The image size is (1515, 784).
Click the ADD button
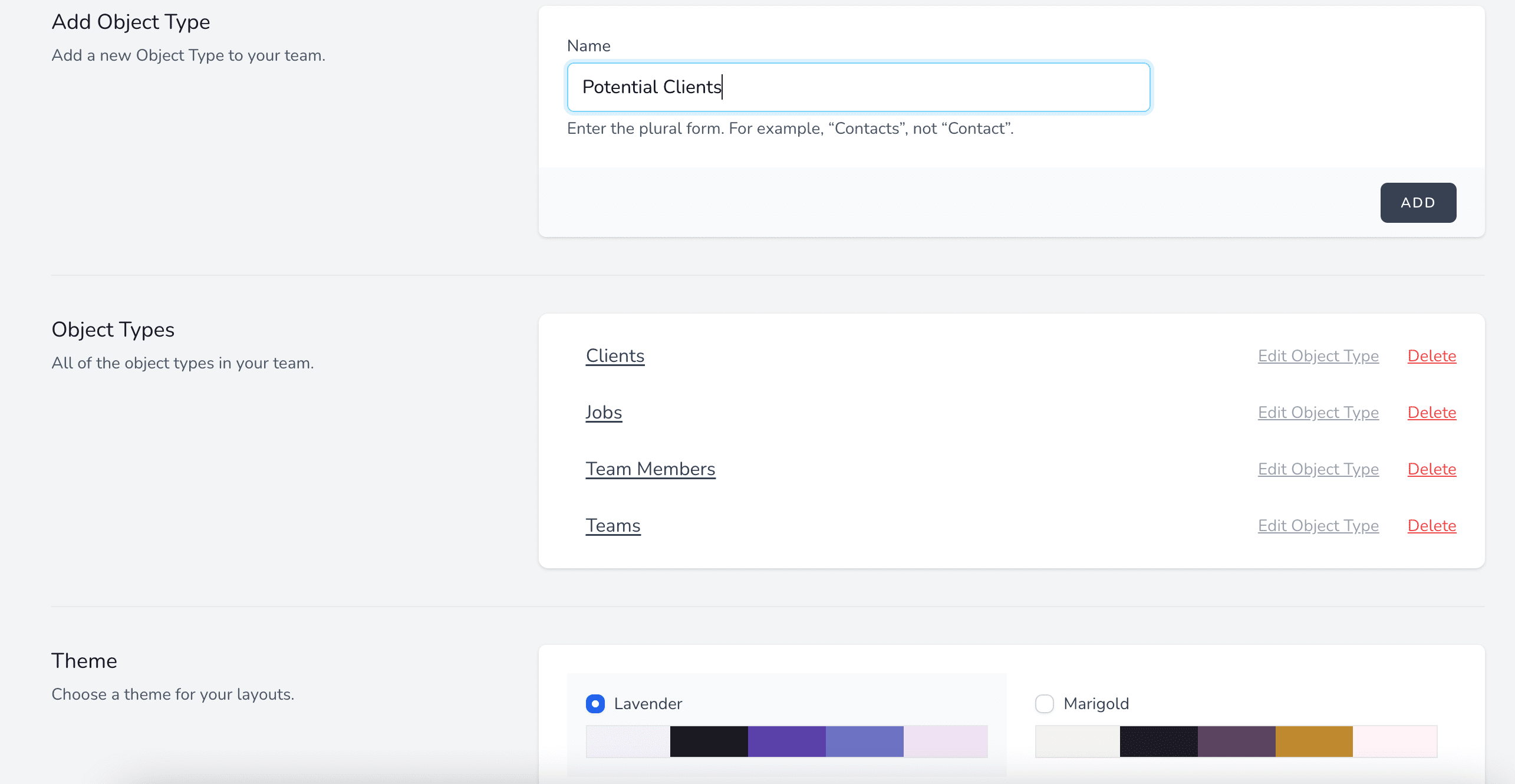1418,203
